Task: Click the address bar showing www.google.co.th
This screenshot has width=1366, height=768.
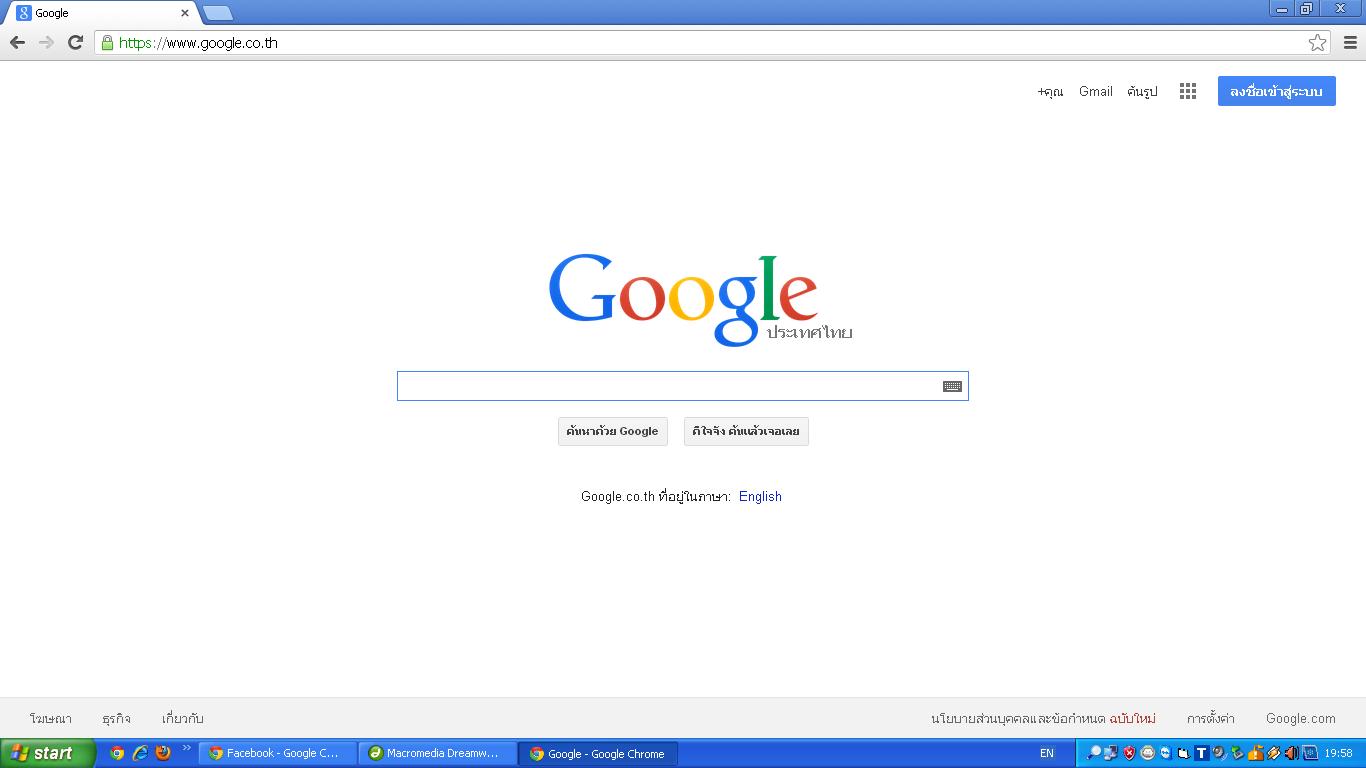Action: [x=713, y=42]
